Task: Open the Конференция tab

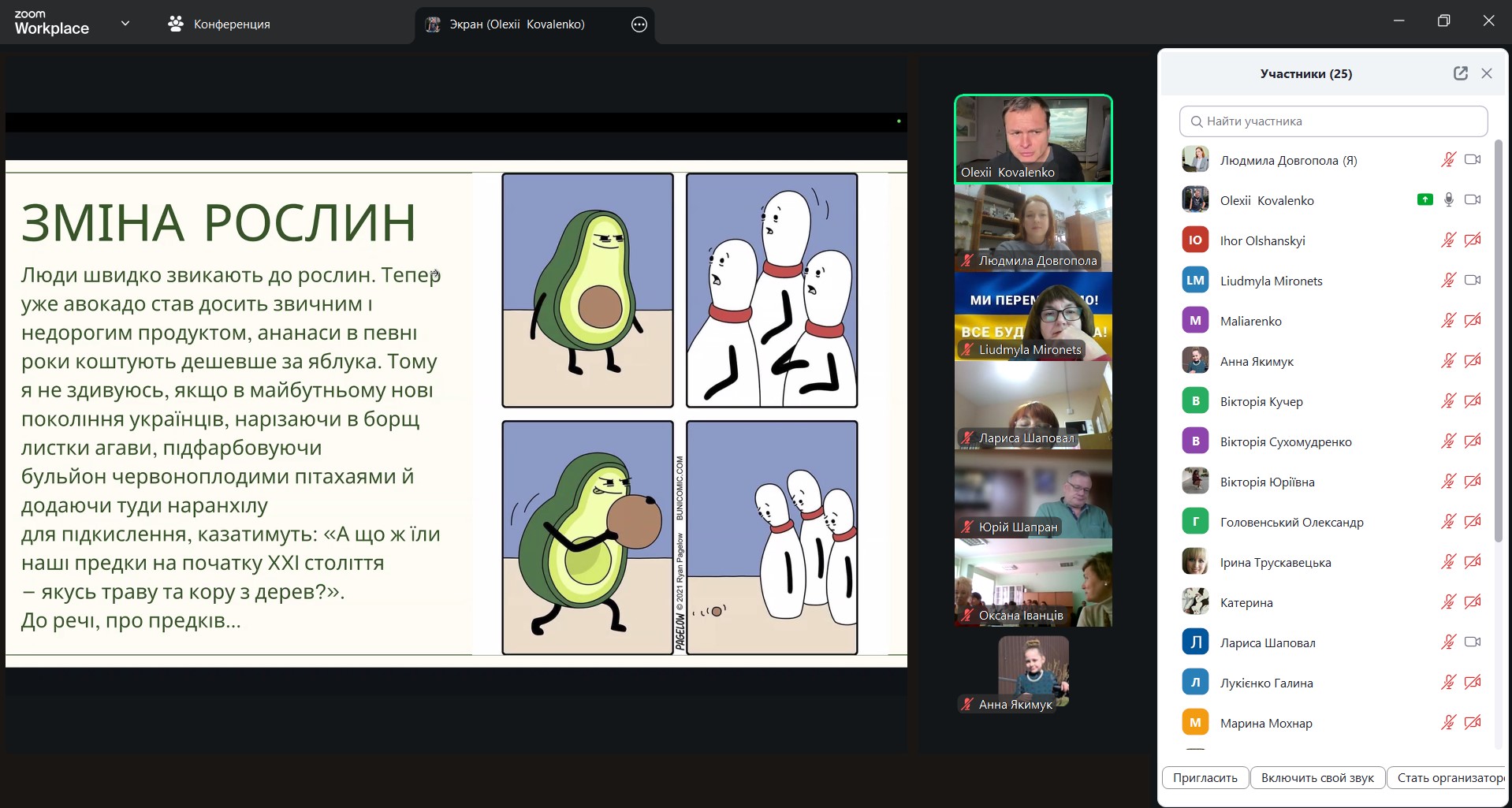Action: [231, 24]
